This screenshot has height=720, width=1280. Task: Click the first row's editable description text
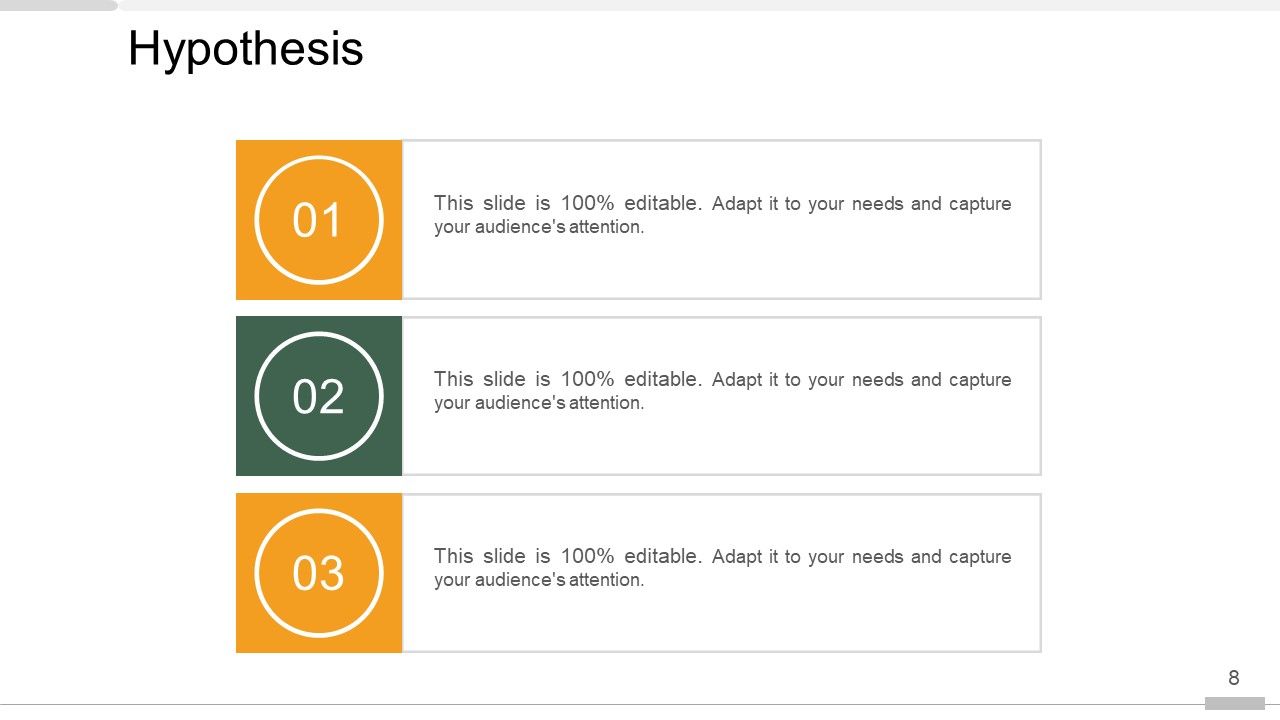pos(722,215)
